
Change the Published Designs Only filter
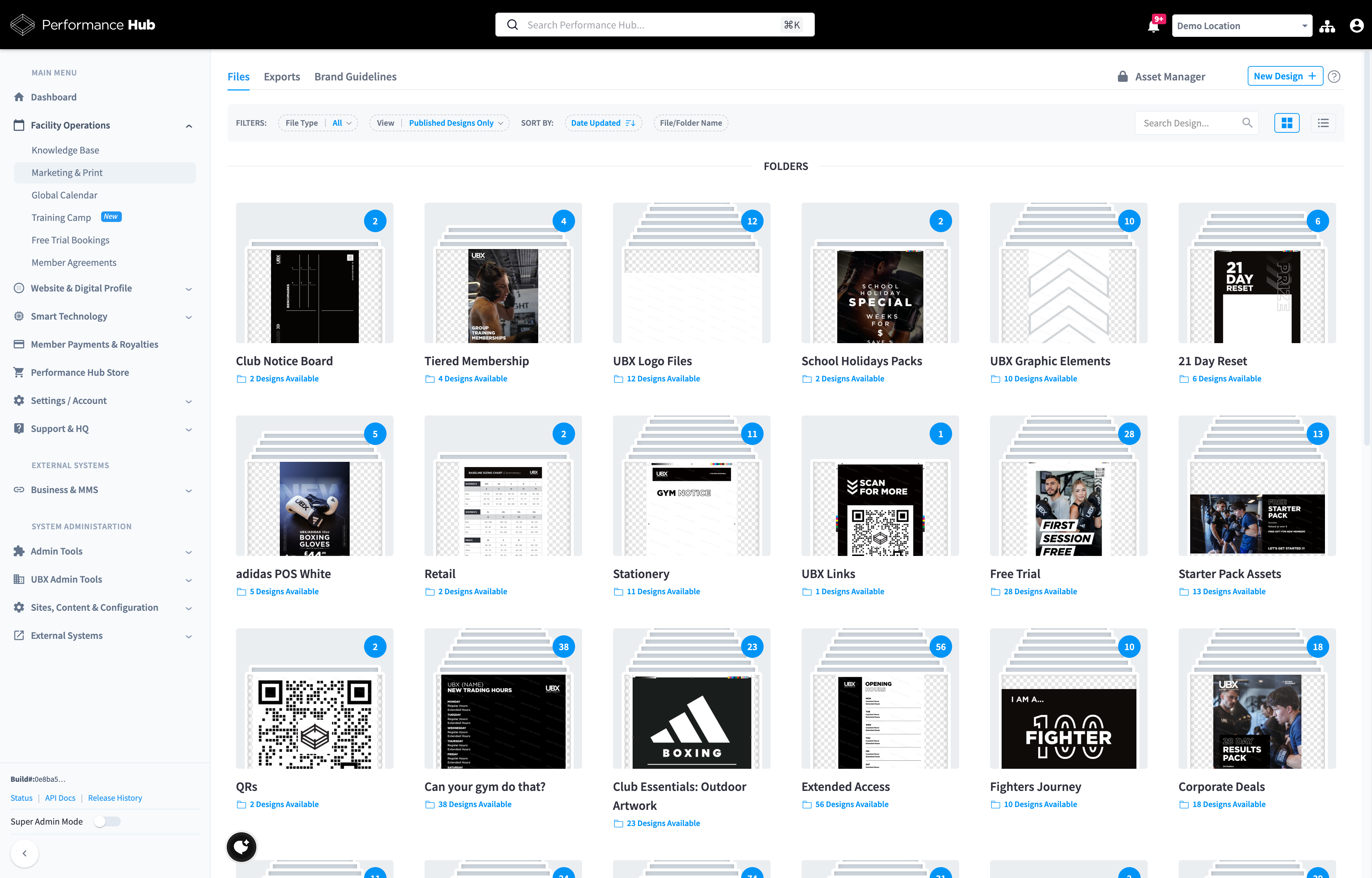[x=455, y=123]
